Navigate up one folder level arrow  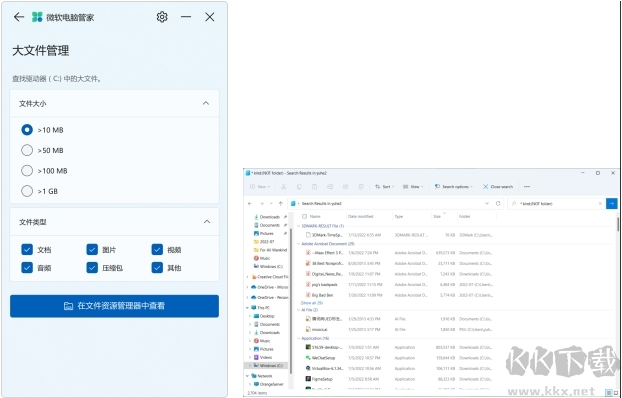pyautogui.click(x=281, y=204)
